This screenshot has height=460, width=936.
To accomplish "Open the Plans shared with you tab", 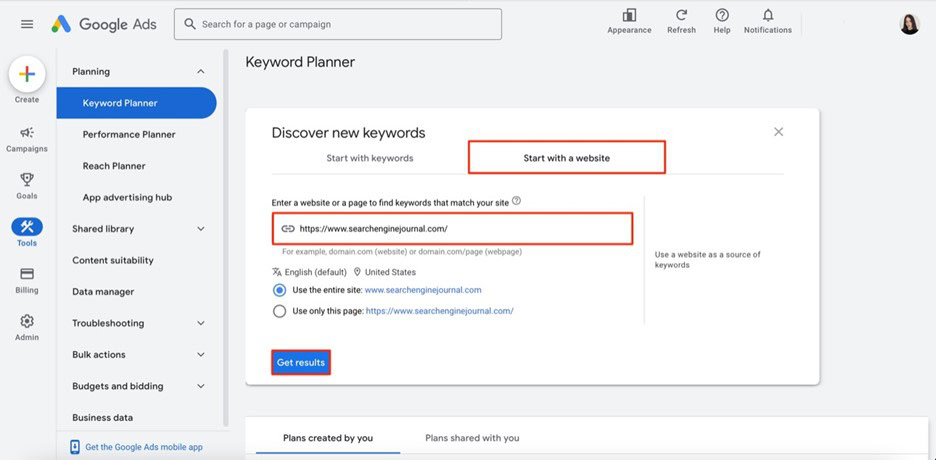I will pos(472,438).
